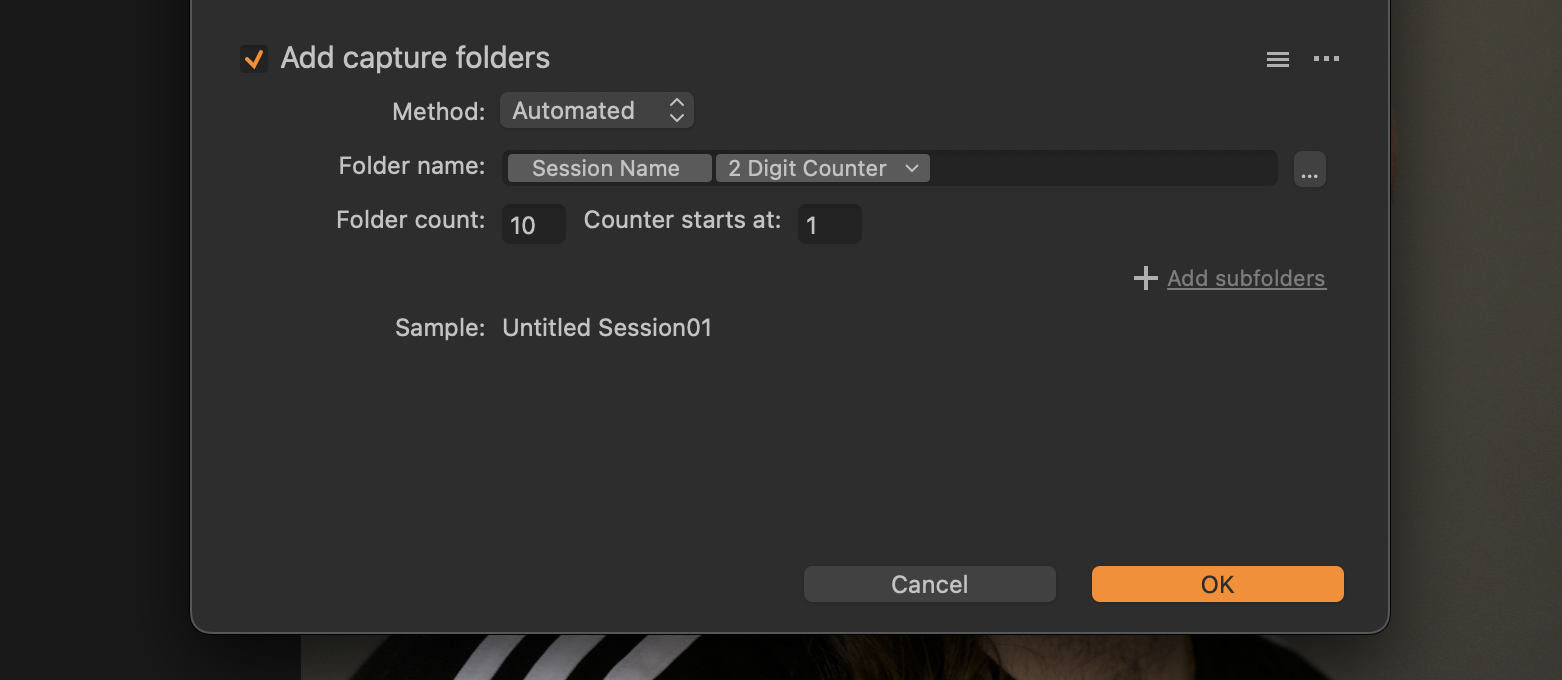Screen dimensions: 1562x680
Task: Open the panel's three-dot options menu
Action: 1326,59
